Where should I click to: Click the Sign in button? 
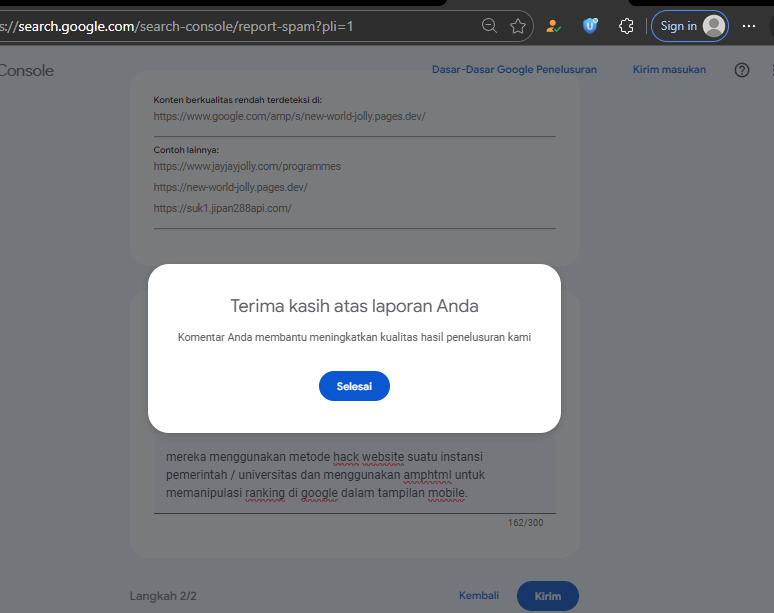pos(690,26)
